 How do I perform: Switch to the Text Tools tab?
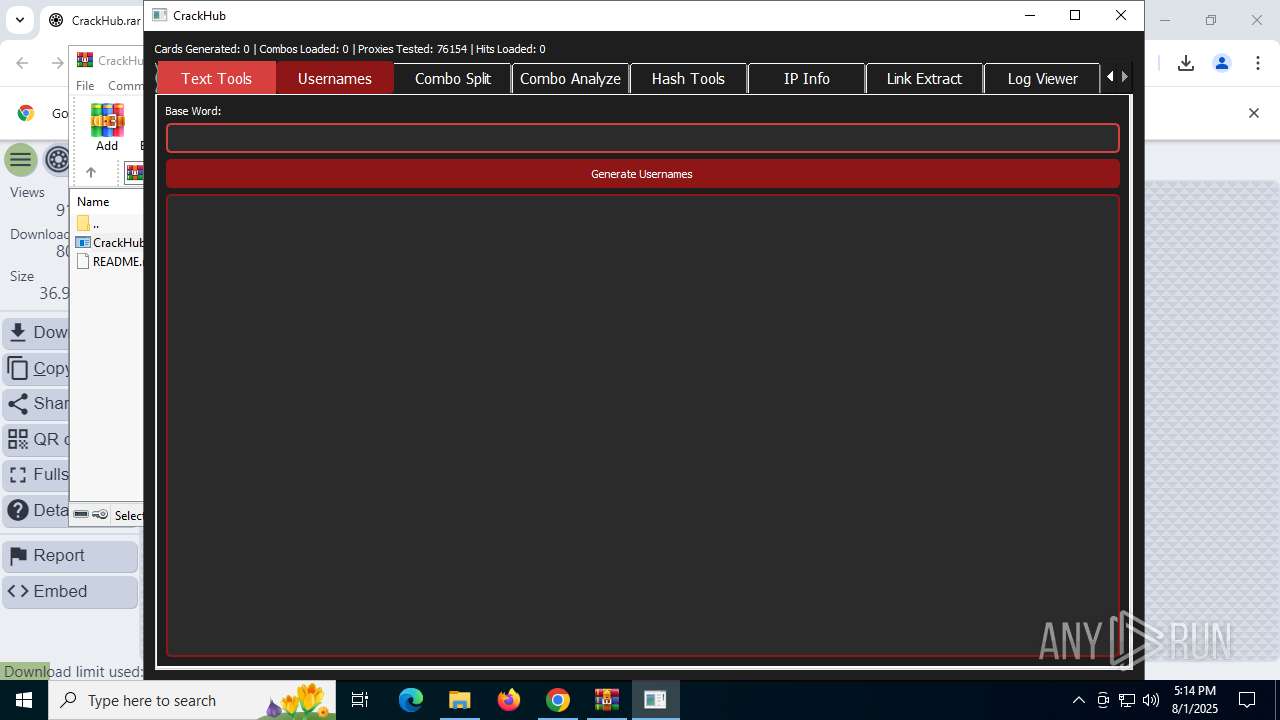coord(216,78)
